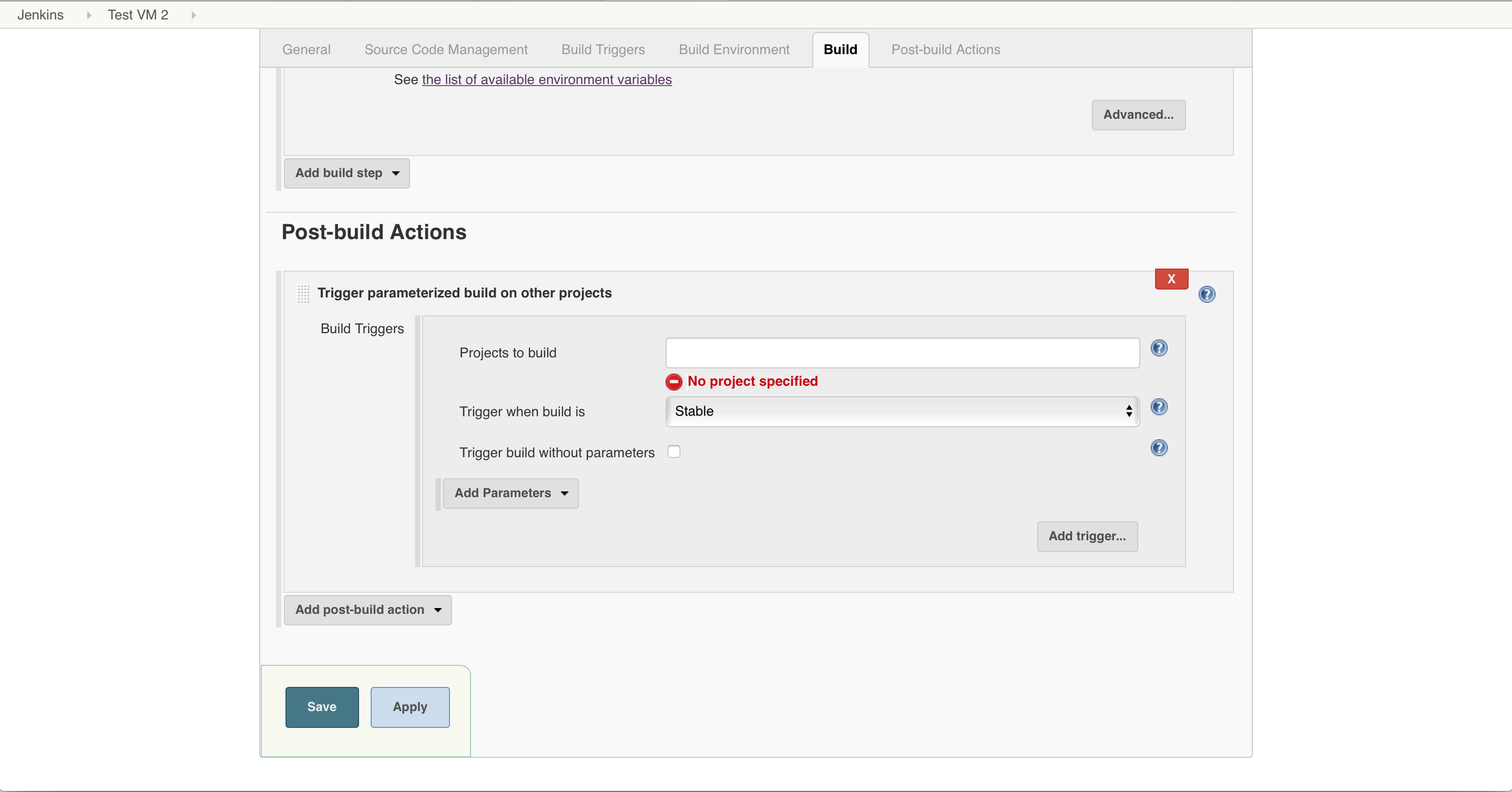
Task: Click the red X to remove post-build action
Action: pyautogui.click(x=1171, y=278)
